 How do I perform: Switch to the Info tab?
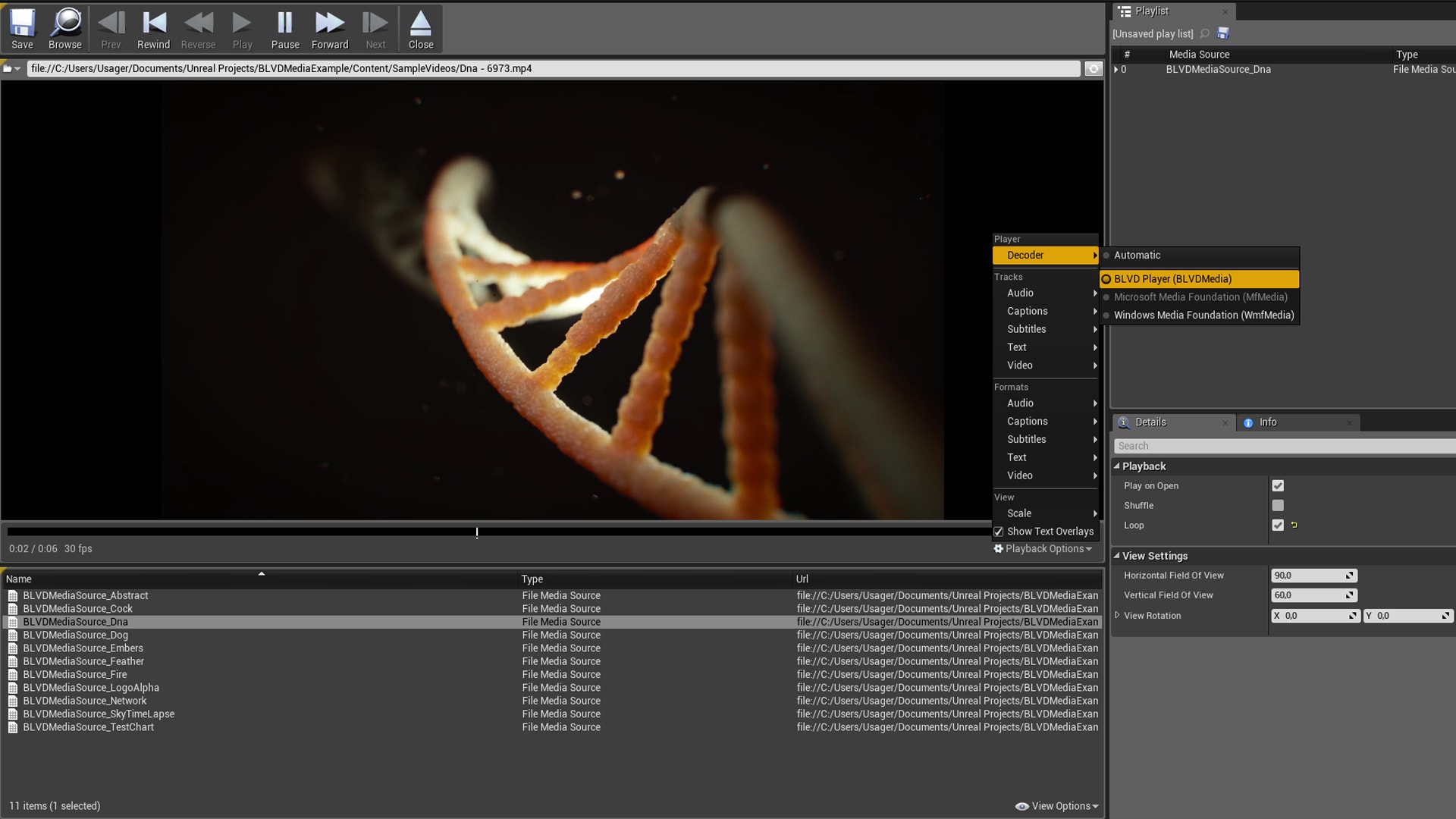(x=1298, y=422)
